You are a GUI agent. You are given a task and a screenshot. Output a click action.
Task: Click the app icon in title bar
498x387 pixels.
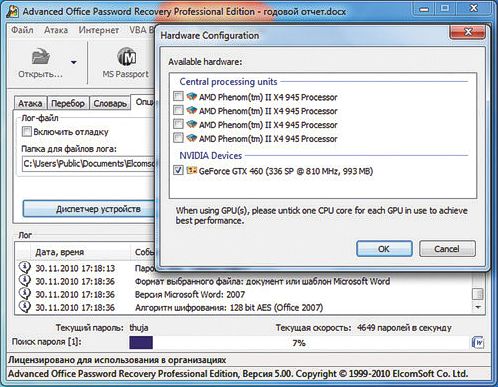(13, 11)
